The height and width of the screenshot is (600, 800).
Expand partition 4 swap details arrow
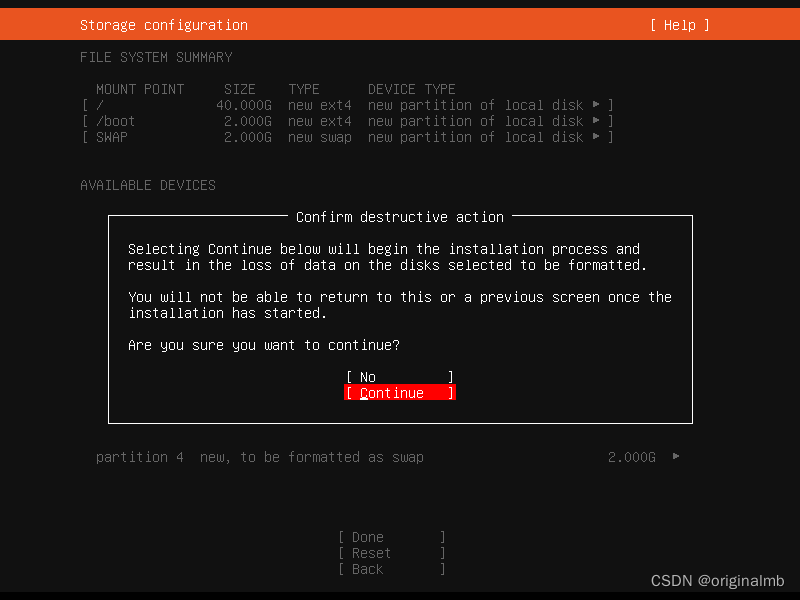pyautogui.click(x=674, y=457)
